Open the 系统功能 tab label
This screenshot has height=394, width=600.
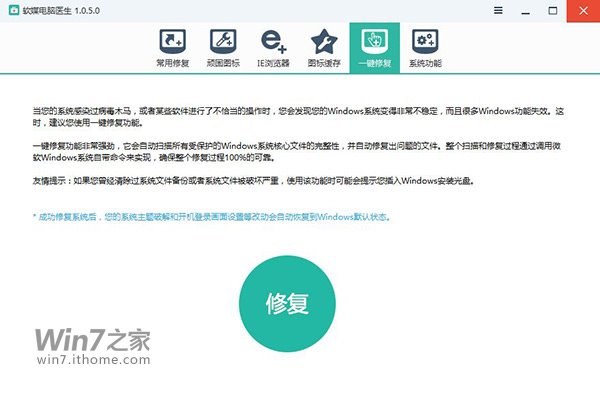point(425,63)
